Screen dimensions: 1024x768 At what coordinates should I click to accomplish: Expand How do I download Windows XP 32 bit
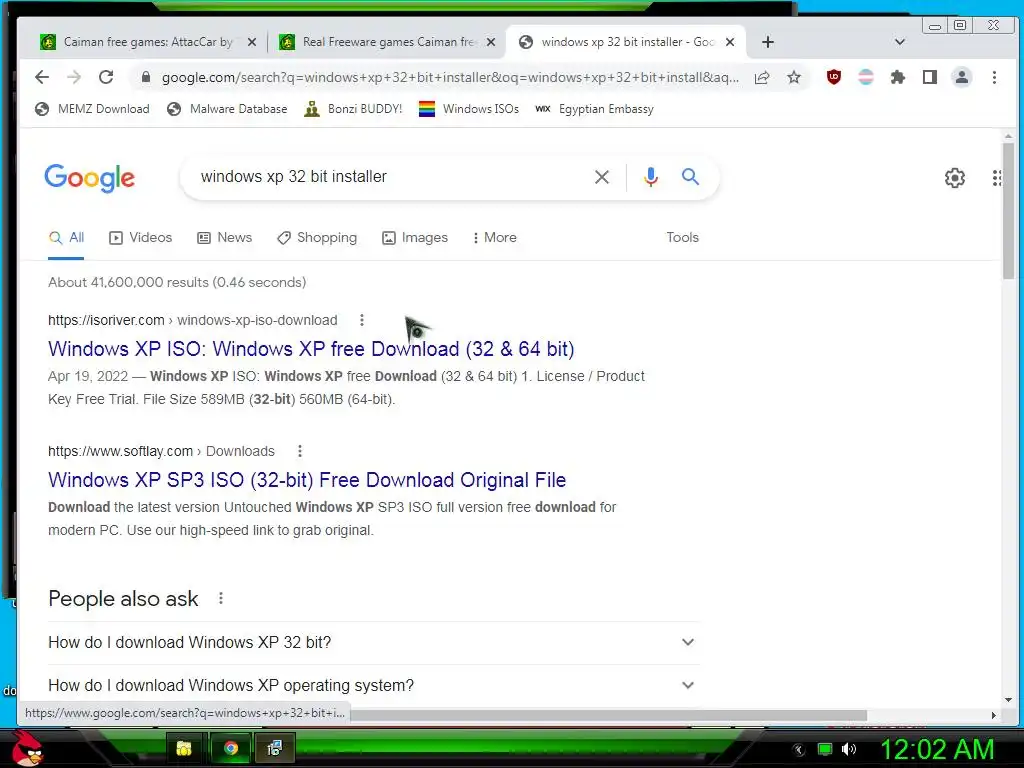pos(372,643)
